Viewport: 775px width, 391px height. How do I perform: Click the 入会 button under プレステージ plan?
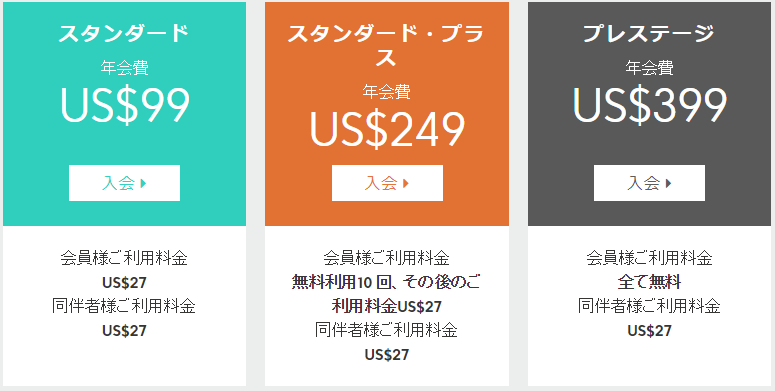[x=649, y=183]
